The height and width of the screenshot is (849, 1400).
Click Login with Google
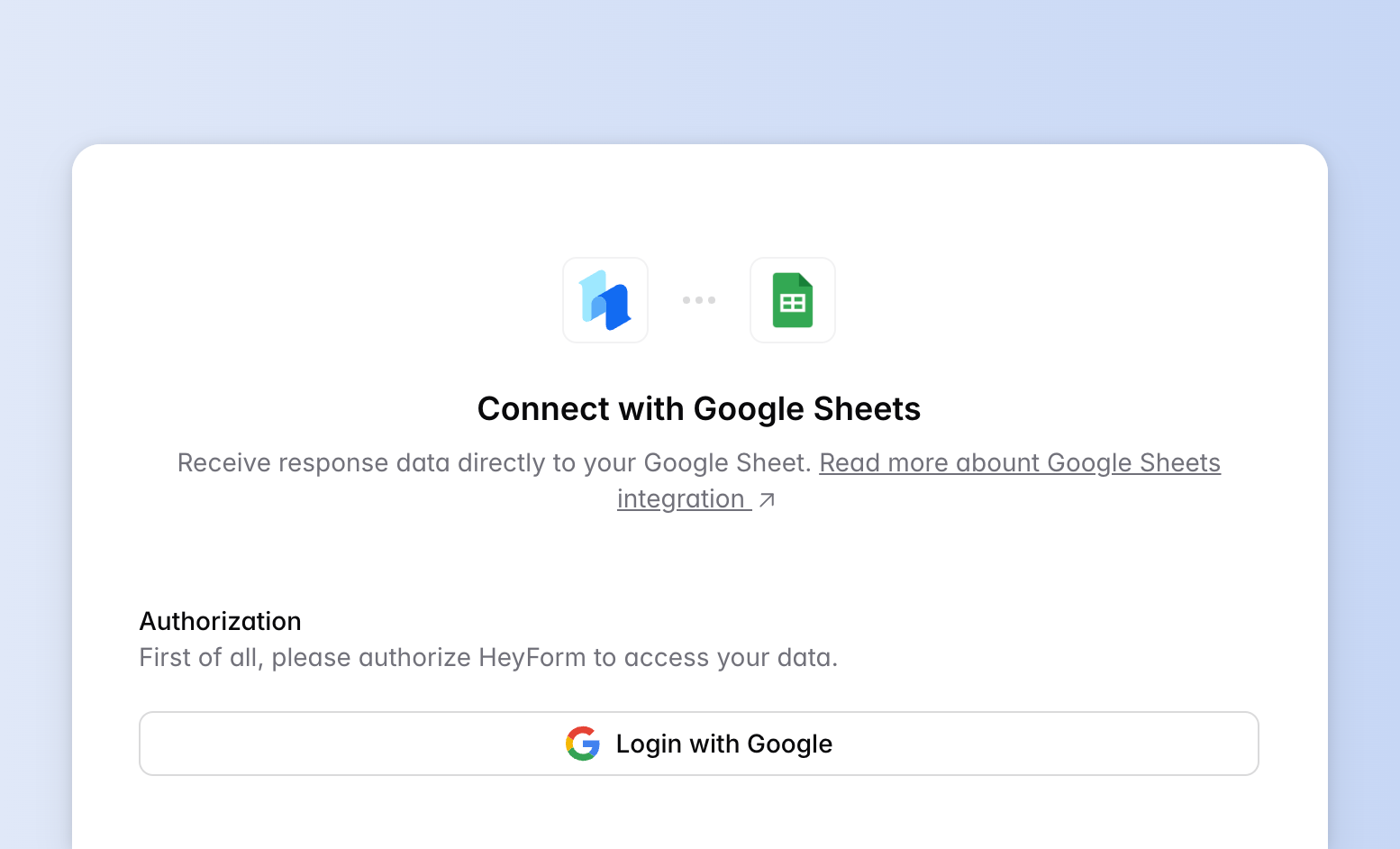tap(699, 744)
